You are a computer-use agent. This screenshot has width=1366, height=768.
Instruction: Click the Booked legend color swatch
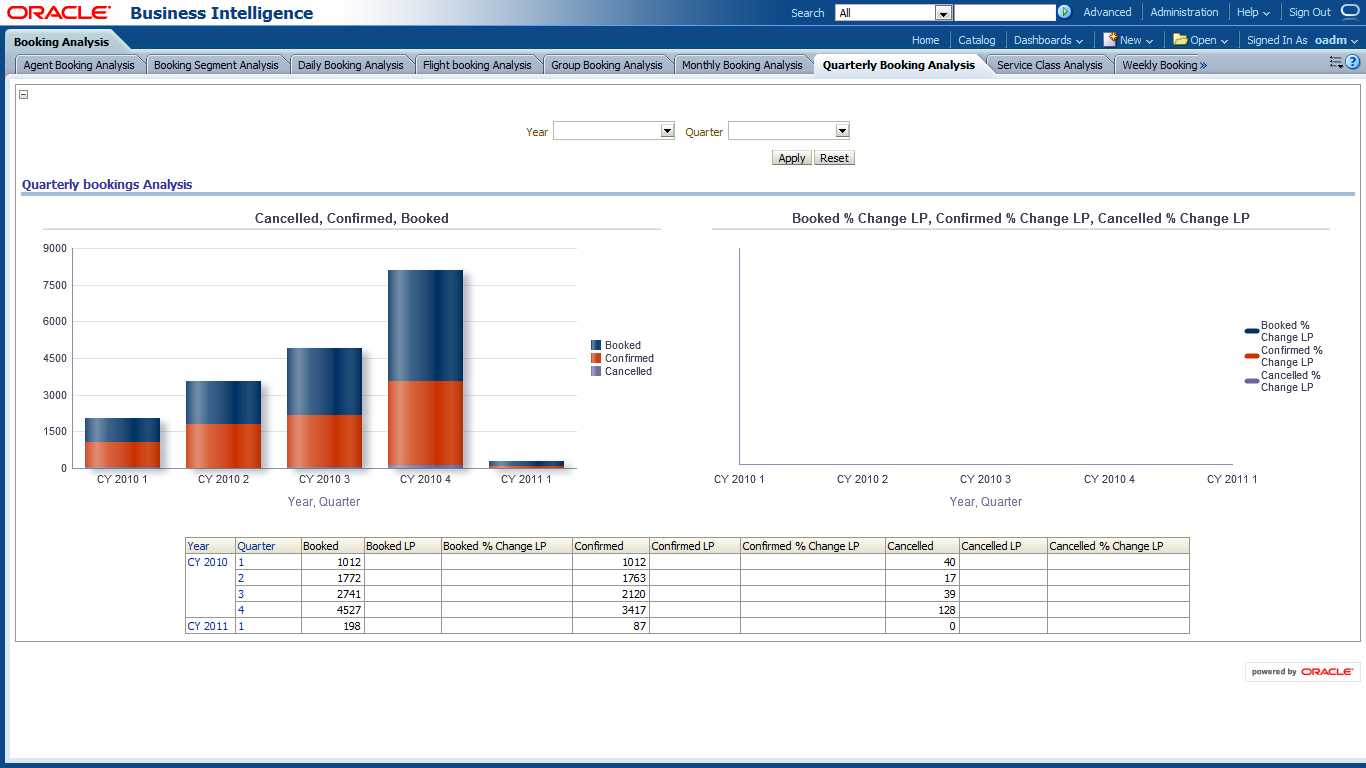596,345
